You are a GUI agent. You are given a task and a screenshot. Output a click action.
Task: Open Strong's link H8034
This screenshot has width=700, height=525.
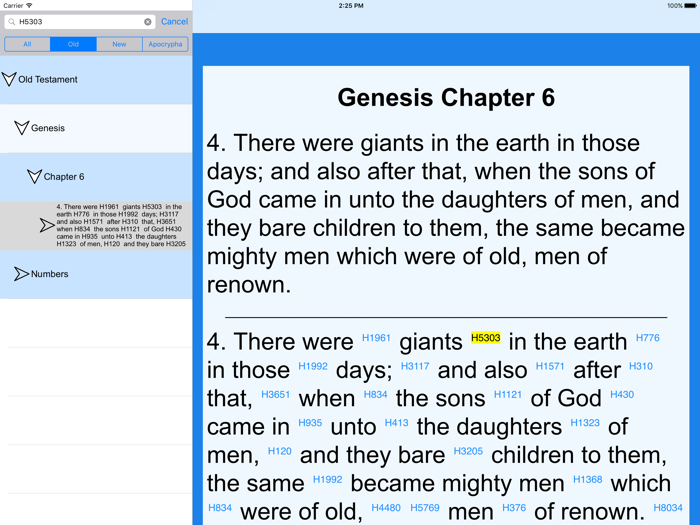[668, 508]
